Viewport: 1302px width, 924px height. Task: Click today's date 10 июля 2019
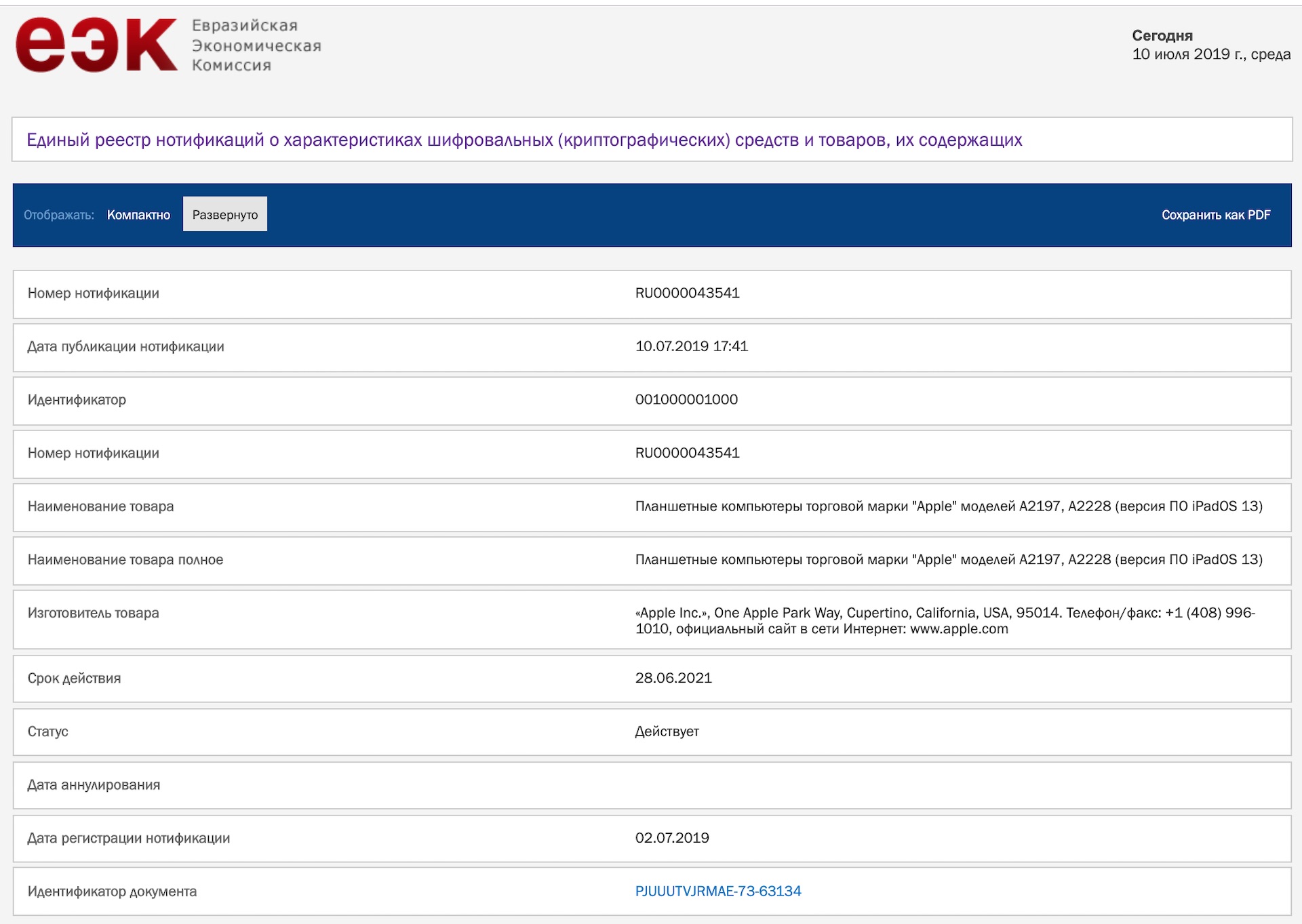pos(1210,54)
